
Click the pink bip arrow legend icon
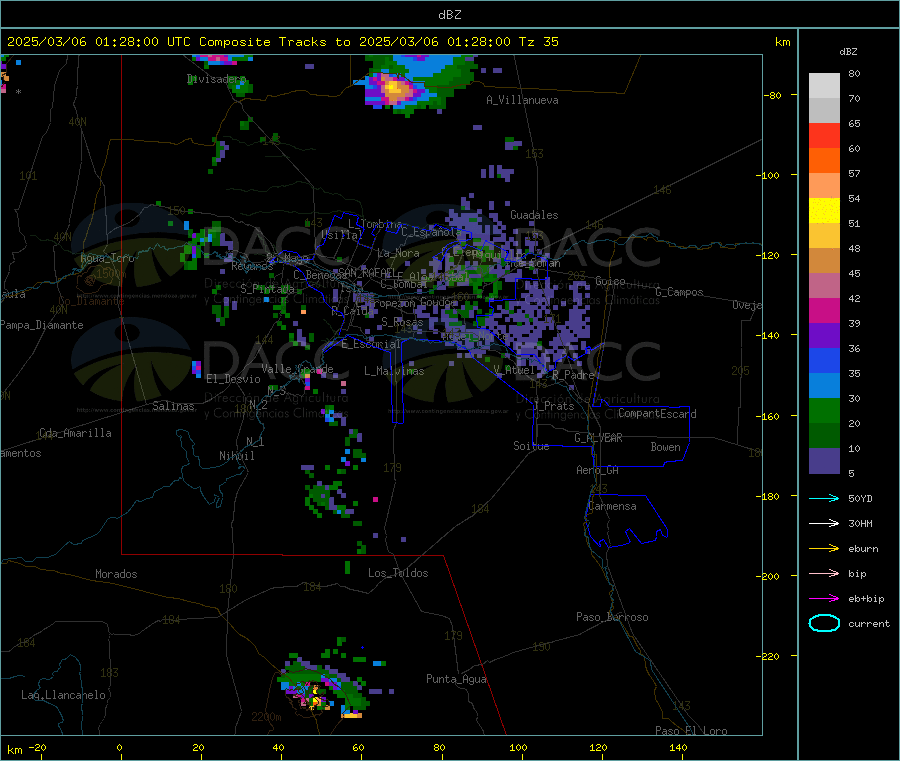824,573
